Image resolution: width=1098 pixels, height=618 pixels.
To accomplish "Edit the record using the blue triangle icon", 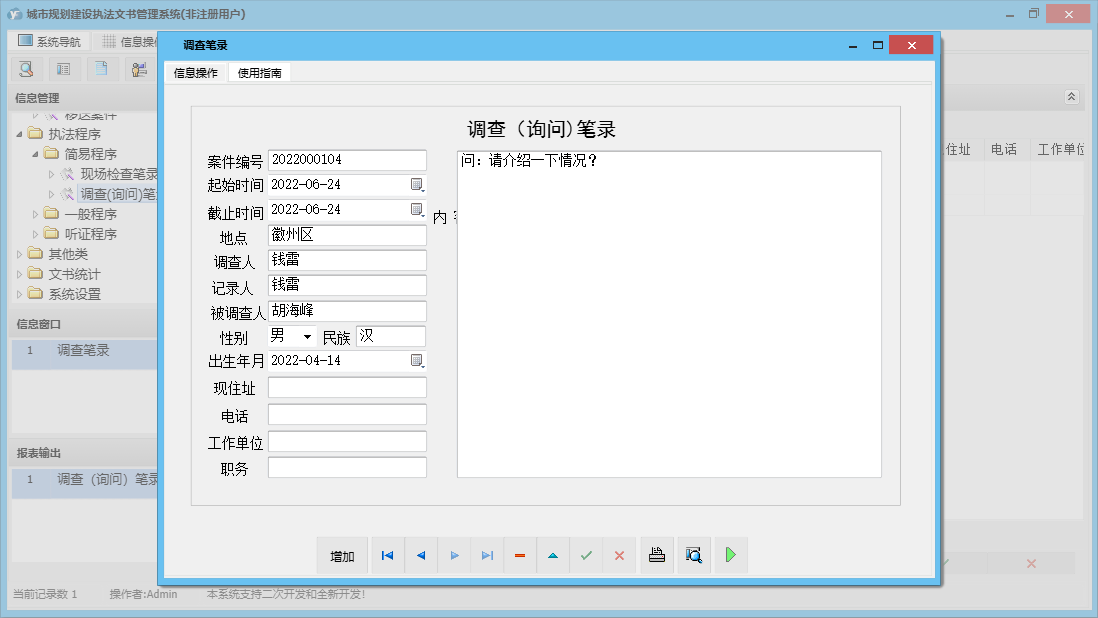I will 553,555.
